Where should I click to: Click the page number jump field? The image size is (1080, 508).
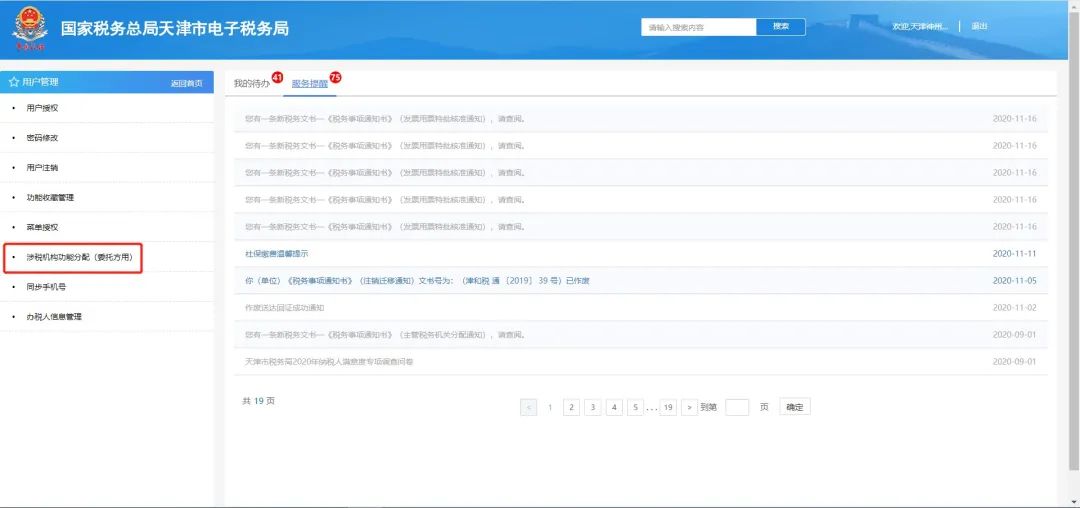[x=737, y=407]
